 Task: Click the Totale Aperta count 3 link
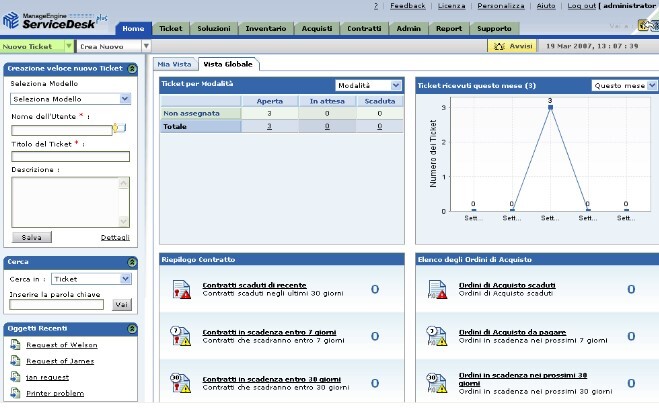click(x=269, y=127)
